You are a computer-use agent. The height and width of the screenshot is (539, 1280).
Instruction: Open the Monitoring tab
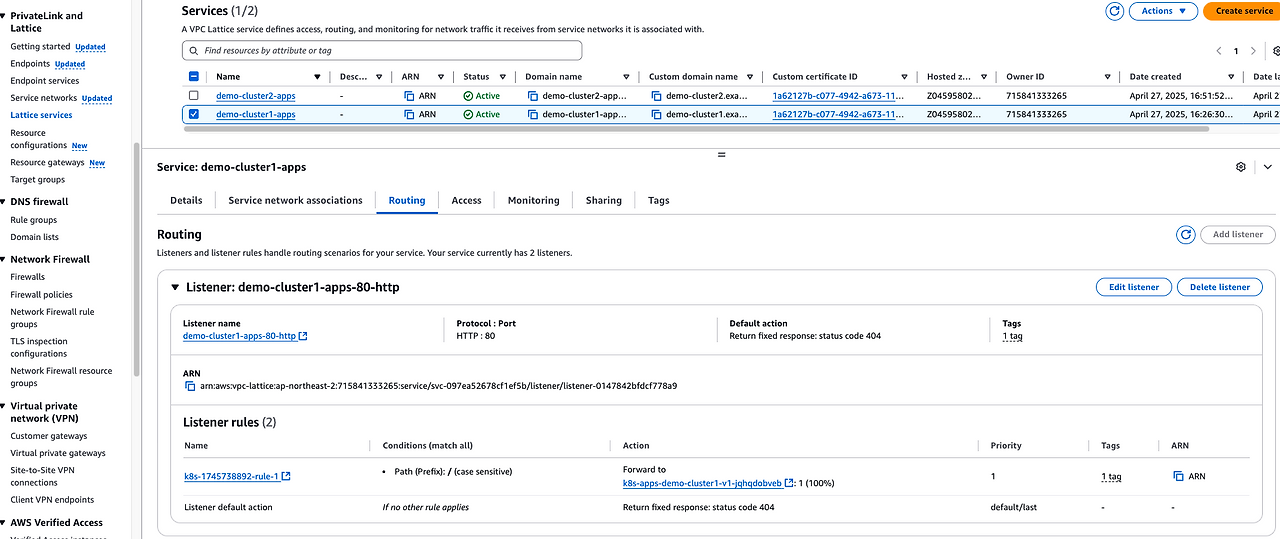[533, 200]
